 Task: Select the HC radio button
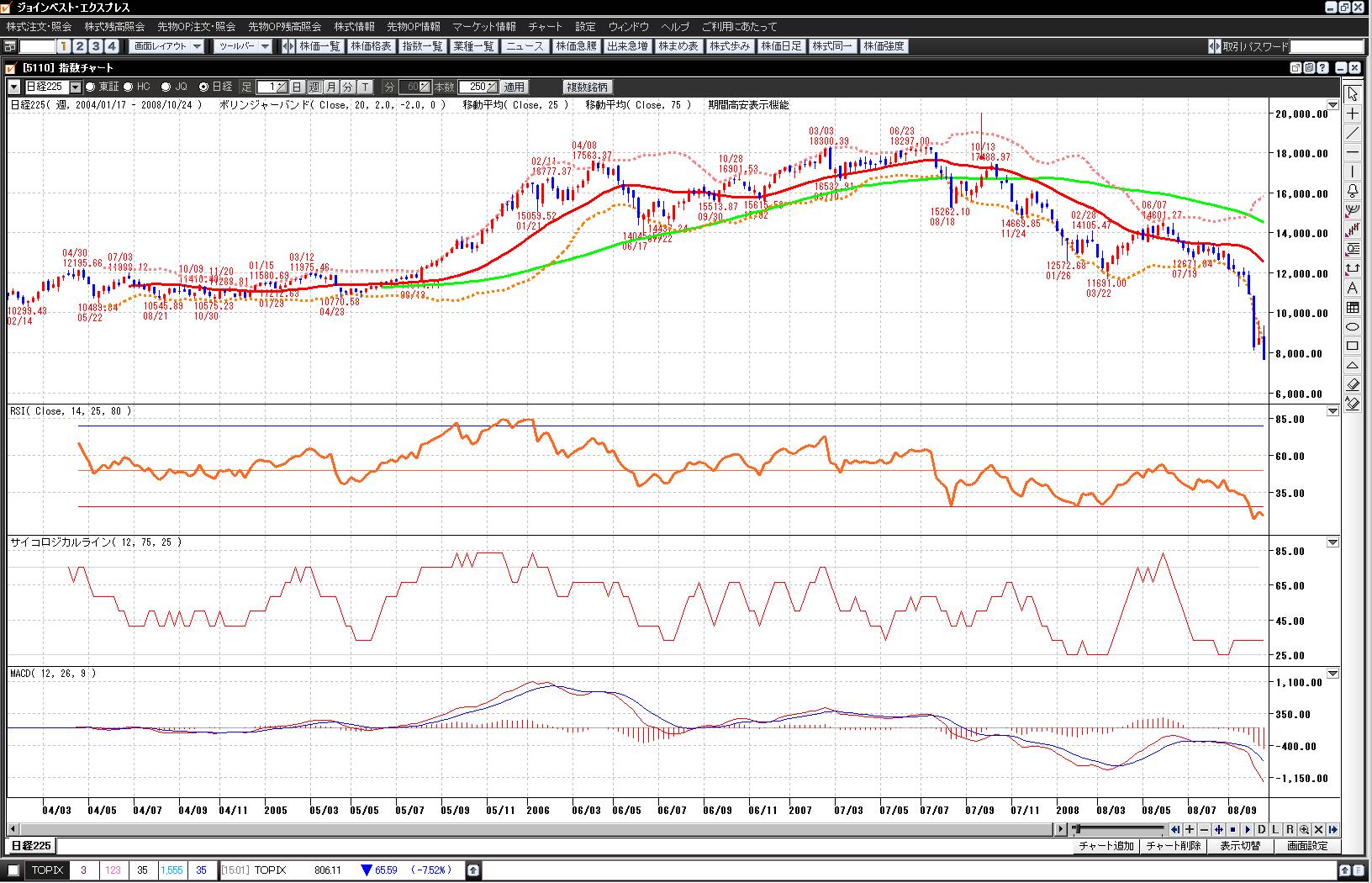pos(129,87)
